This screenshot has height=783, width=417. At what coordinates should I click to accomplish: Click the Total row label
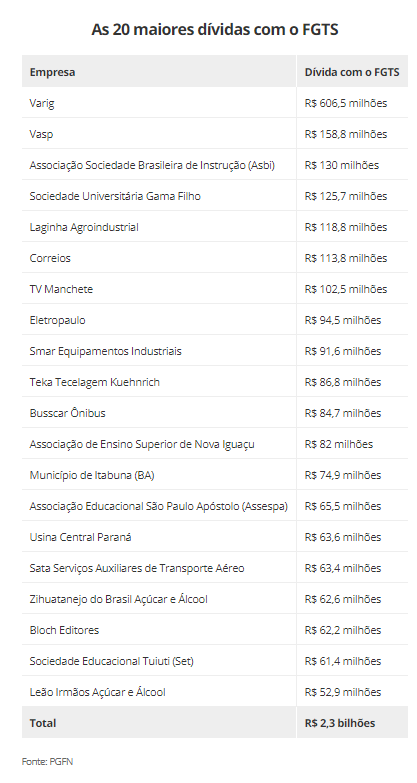pyautogui.click(x=43, y=723)
